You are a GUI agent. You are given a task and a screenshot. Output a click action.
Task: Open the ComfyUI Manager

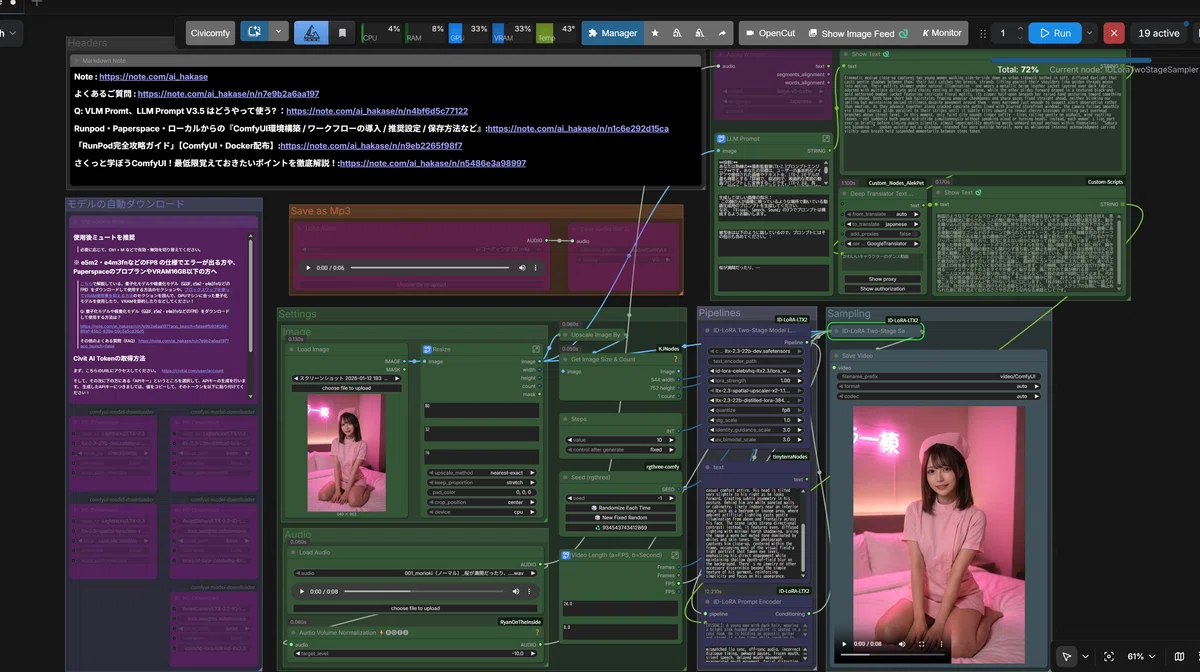[x=612, y=33]
